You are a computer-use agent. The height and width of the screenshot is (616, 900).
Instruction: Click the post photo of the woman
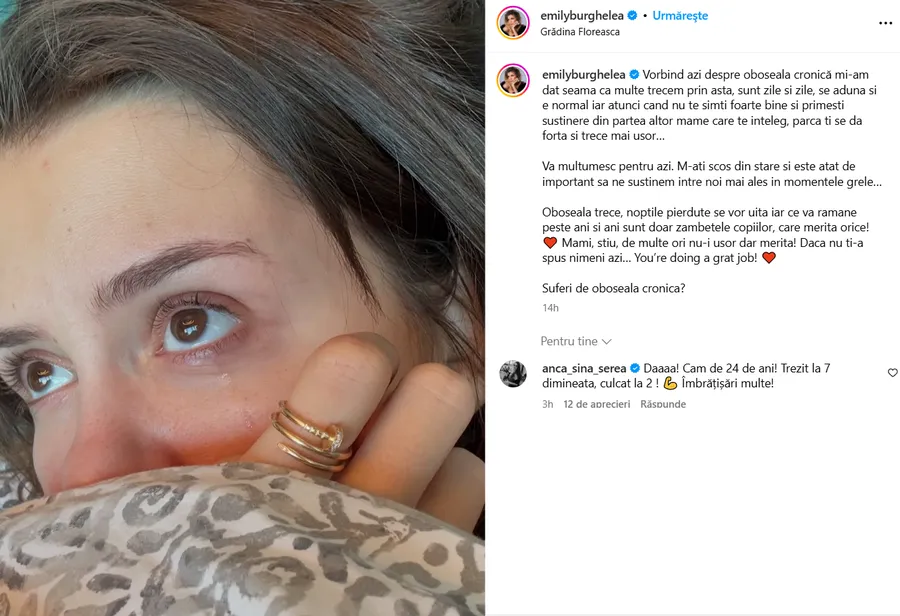click(242, 308)
